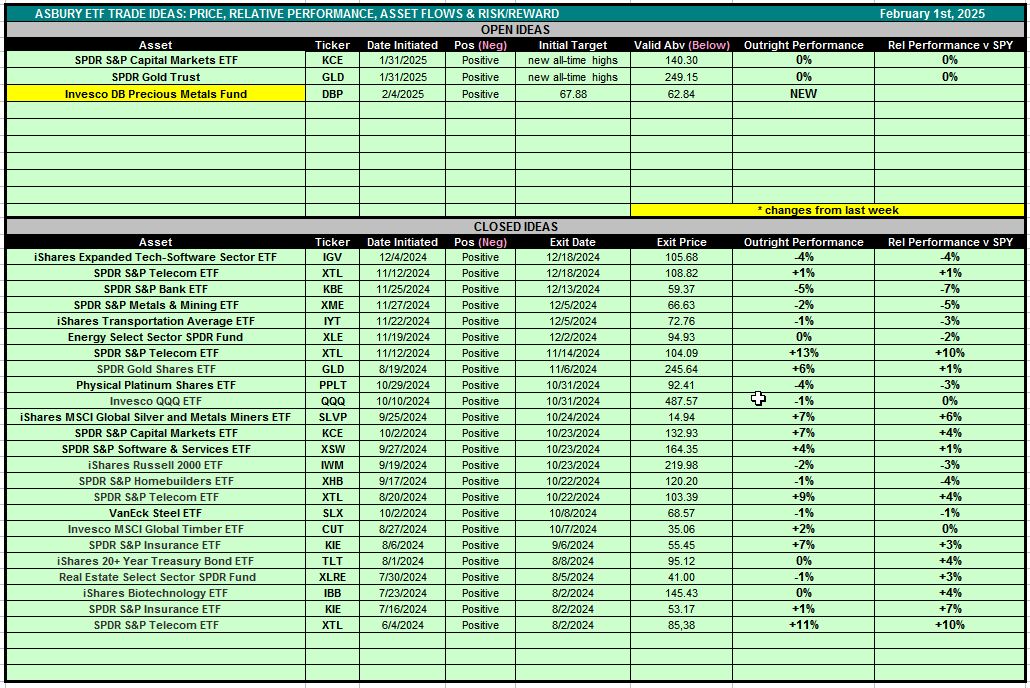Click the Physical Platinum Shares ETF cell
Image resolution: width=1030 pixels, height=688 pixels.
(156, 385)
